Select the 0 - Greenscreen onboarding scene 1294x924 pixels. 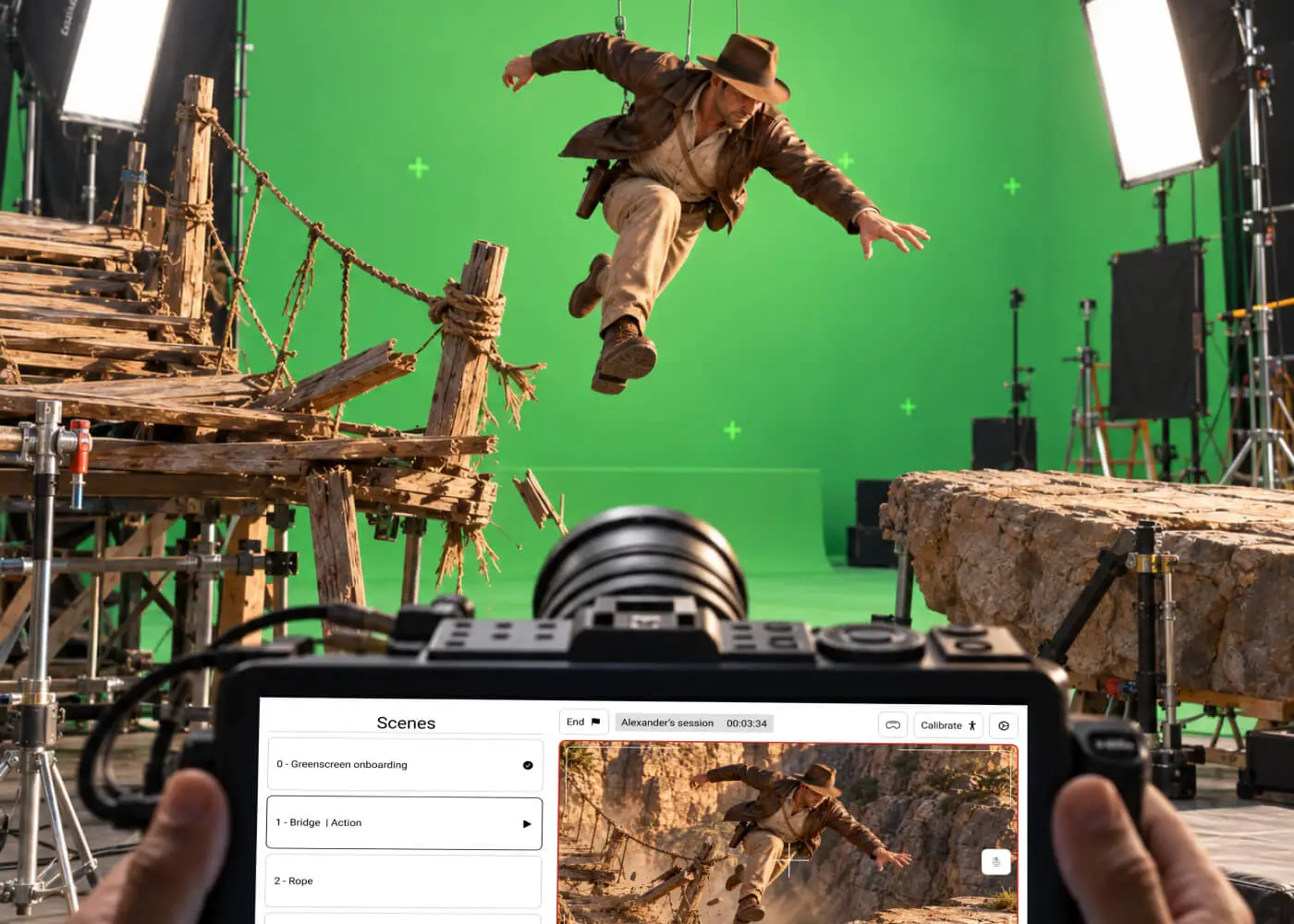[x=405, y=765]
